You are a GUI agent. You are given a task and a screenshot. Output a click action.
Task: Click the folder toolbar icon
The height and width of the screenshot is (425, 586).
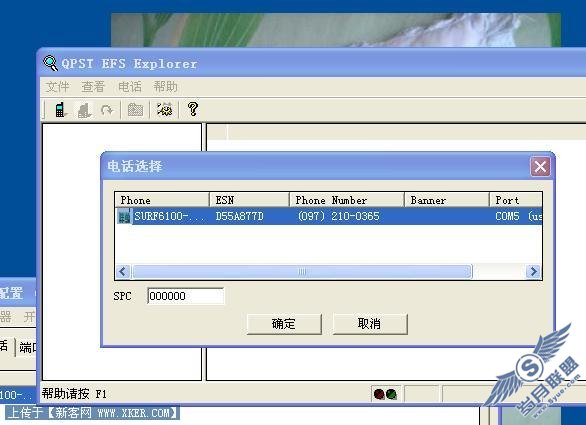[135, 110]
